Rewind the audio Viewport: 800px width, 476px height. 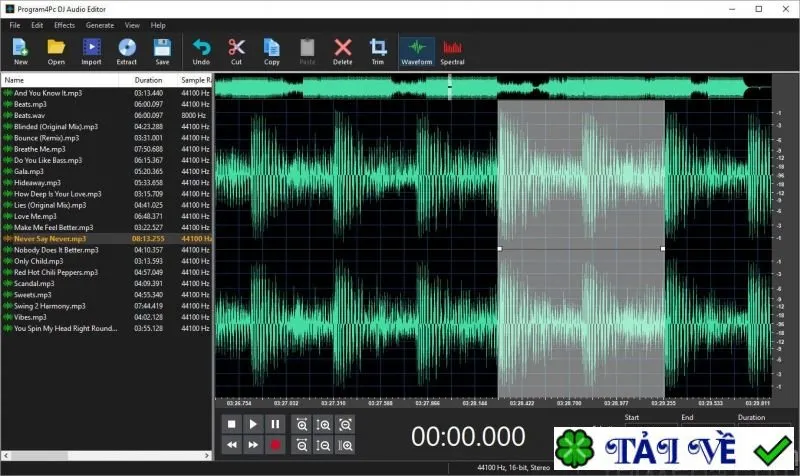point(231,445)
